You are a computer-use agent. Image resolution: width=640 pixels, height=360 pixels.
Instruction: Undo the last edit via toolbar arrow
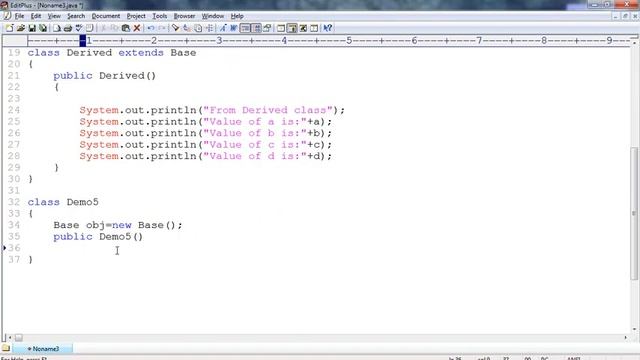click(151, 28)
